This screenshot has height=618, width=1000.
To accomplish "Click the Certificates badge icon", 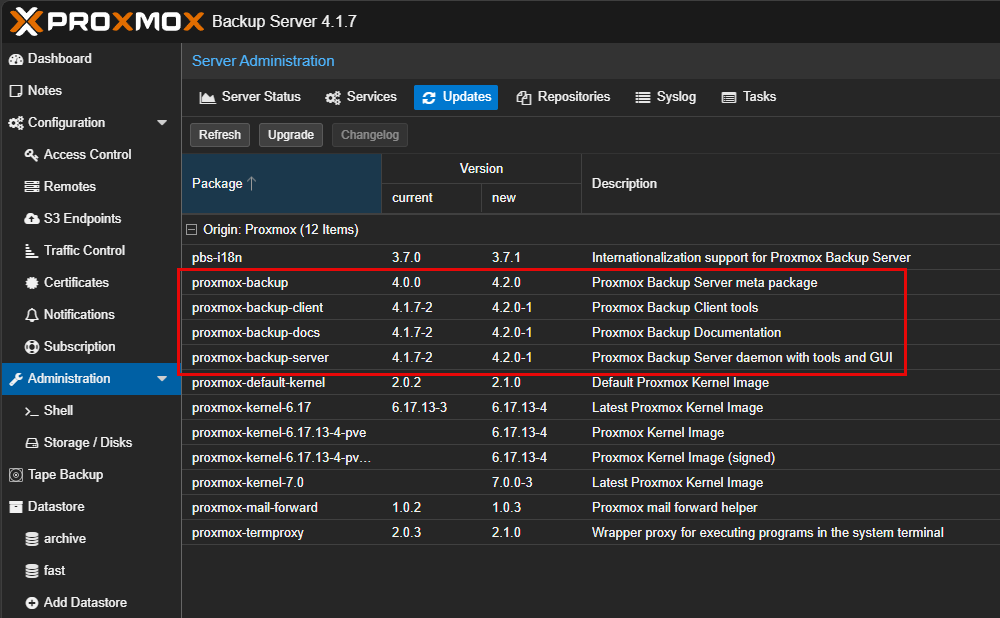I will pos(32,283).
